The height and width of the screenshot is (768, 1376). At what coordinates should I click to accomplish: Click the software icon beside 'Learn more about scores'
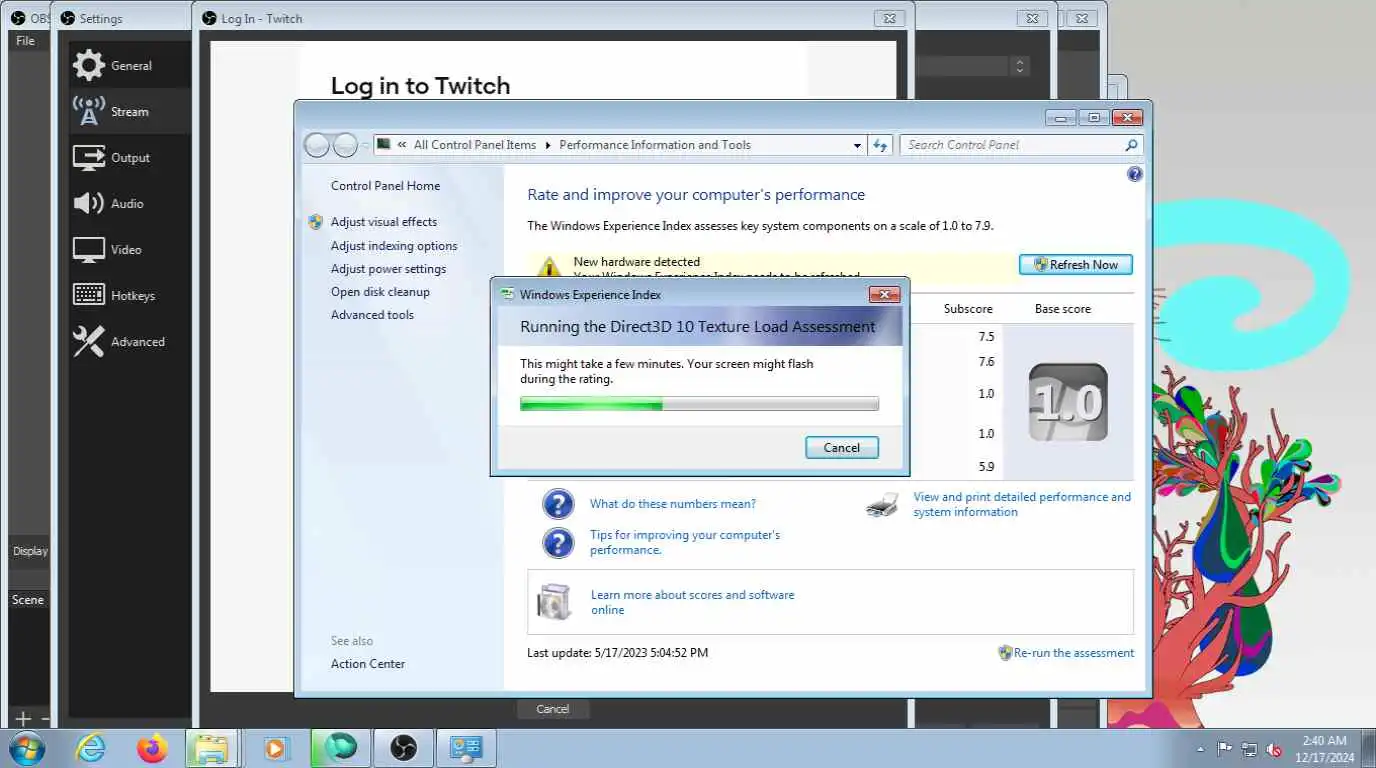pyautogui.click(x=554, y=602)
